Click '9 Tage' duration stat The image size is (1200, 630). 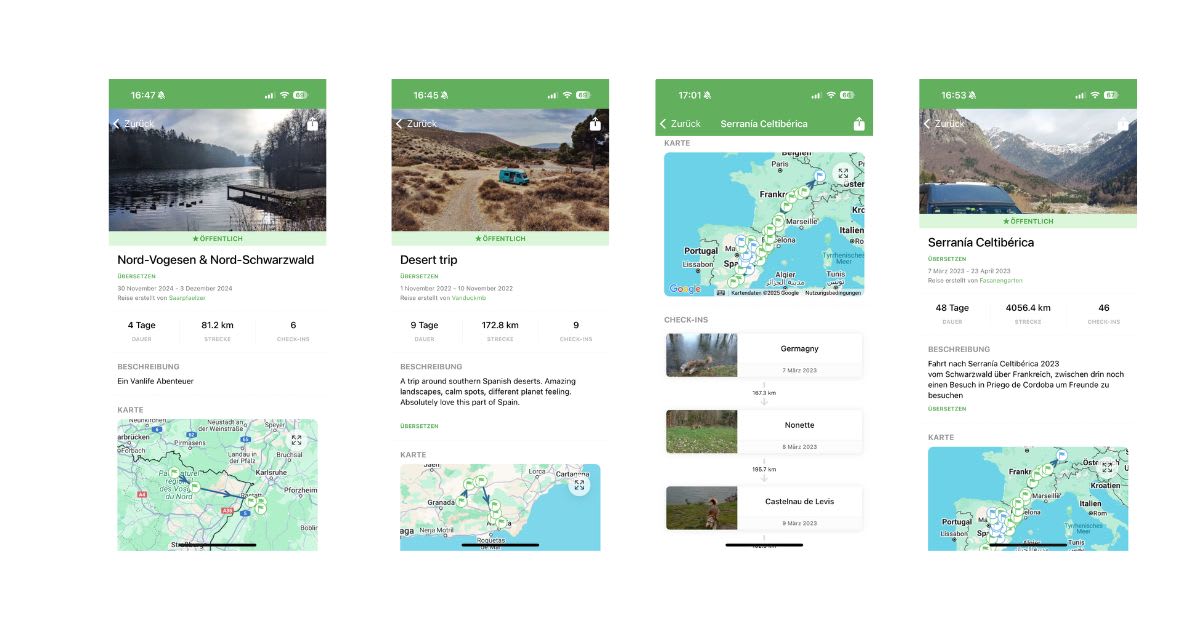coord(427,325)
